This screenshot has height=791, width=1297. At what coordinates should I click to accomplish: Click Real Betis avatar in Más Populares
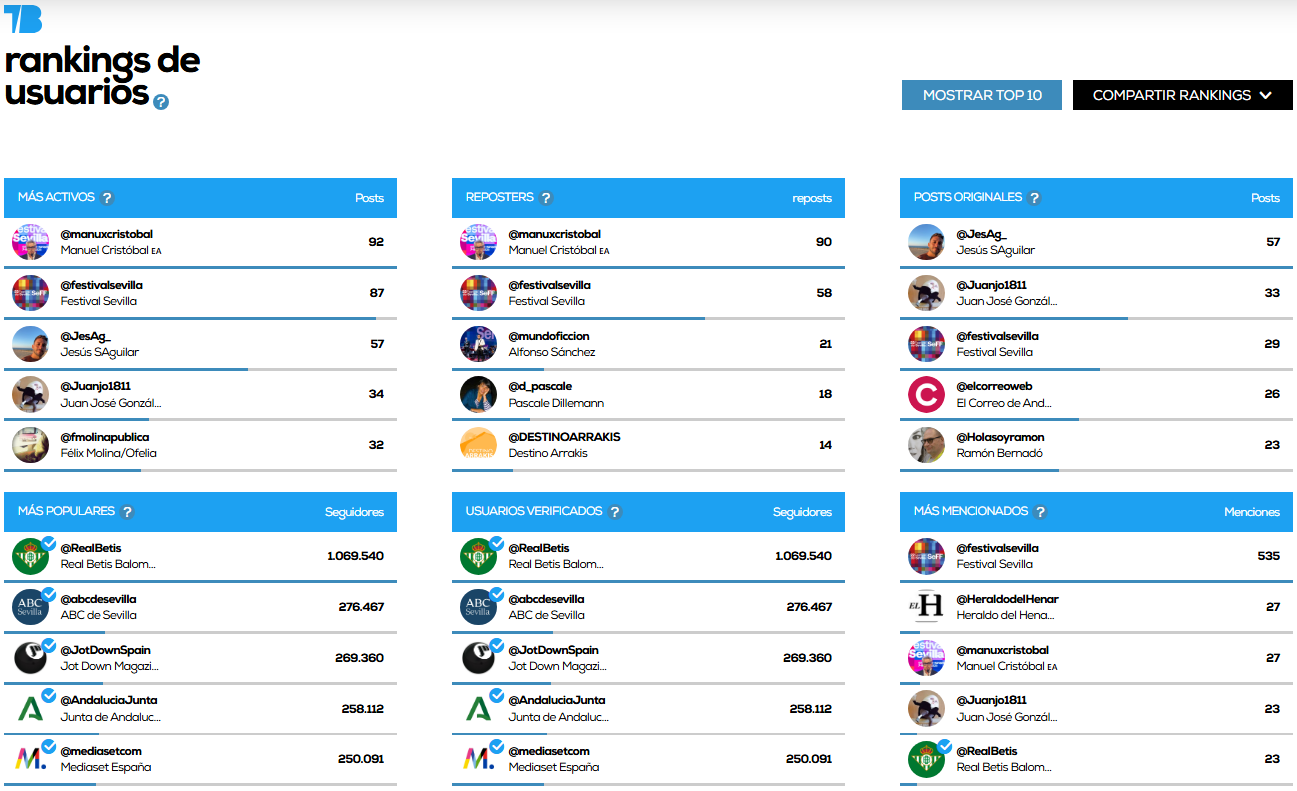click(30, 556)
